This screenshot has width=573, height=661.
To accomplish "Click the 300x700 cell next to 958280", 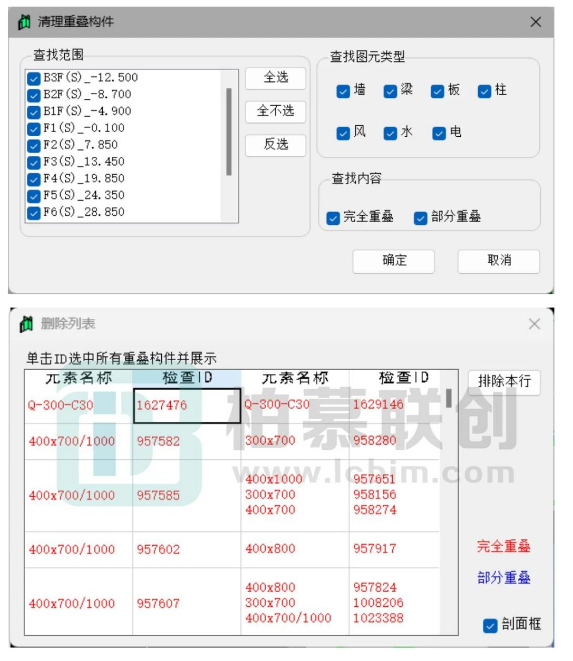I will (x=295, y=441).
